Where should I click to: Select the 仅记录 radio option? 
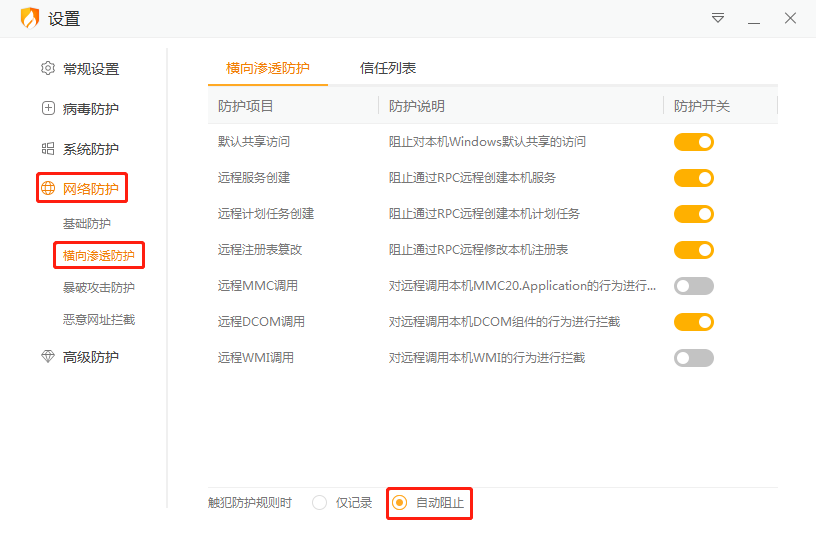click(320, 503)
